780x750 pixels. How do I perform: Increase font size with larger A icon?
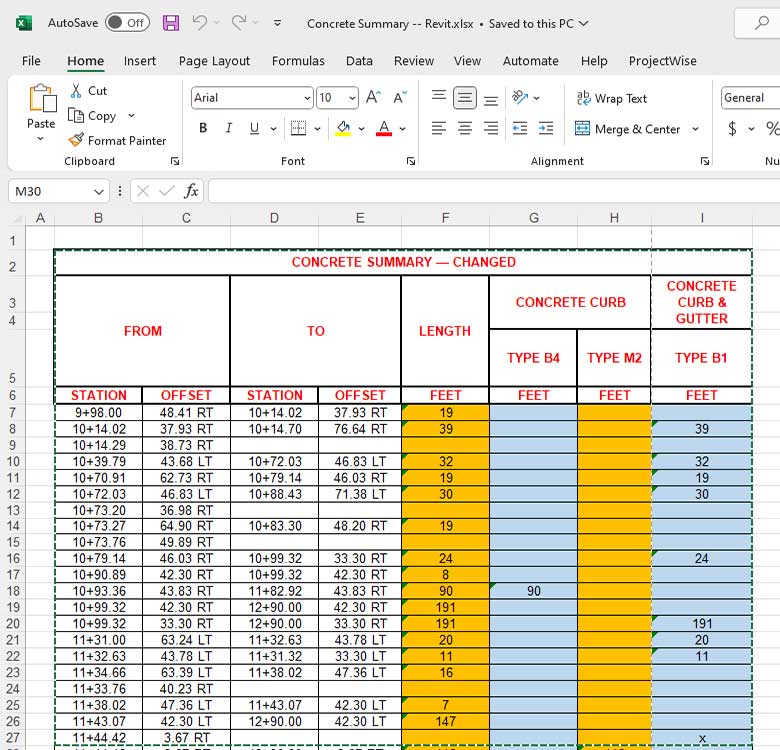tap(373, 97)
